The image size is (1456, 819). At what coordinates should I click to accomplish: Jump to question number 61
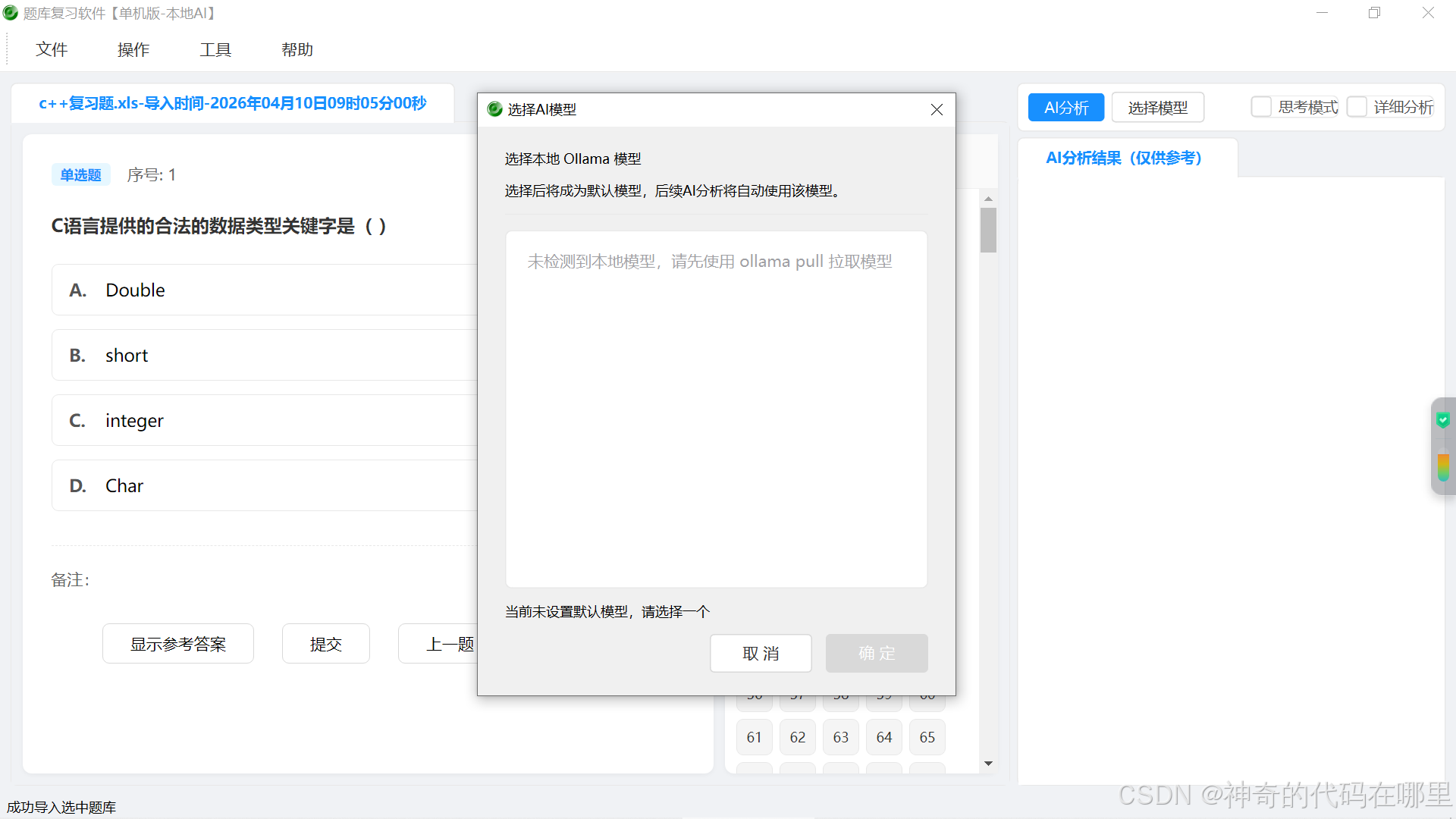click(x=754, y=737)
